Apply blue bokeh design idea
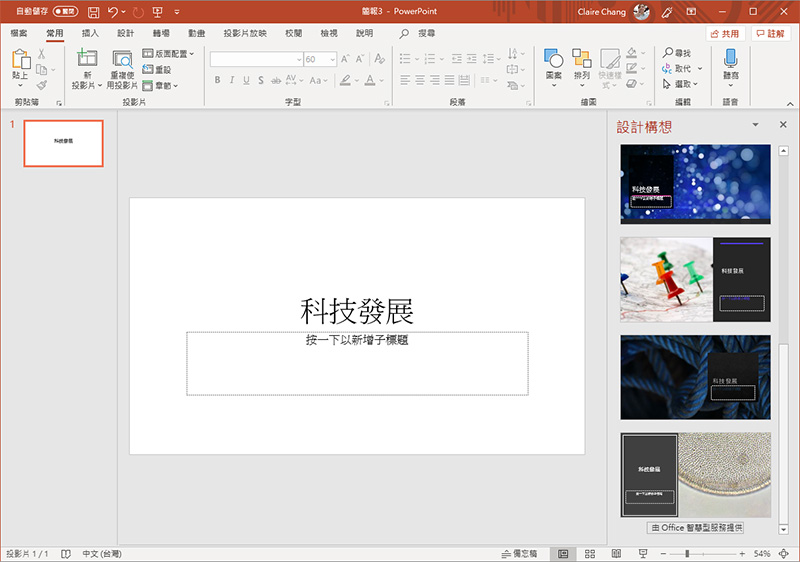Screen dimensions: 800x562 point(695,184)
